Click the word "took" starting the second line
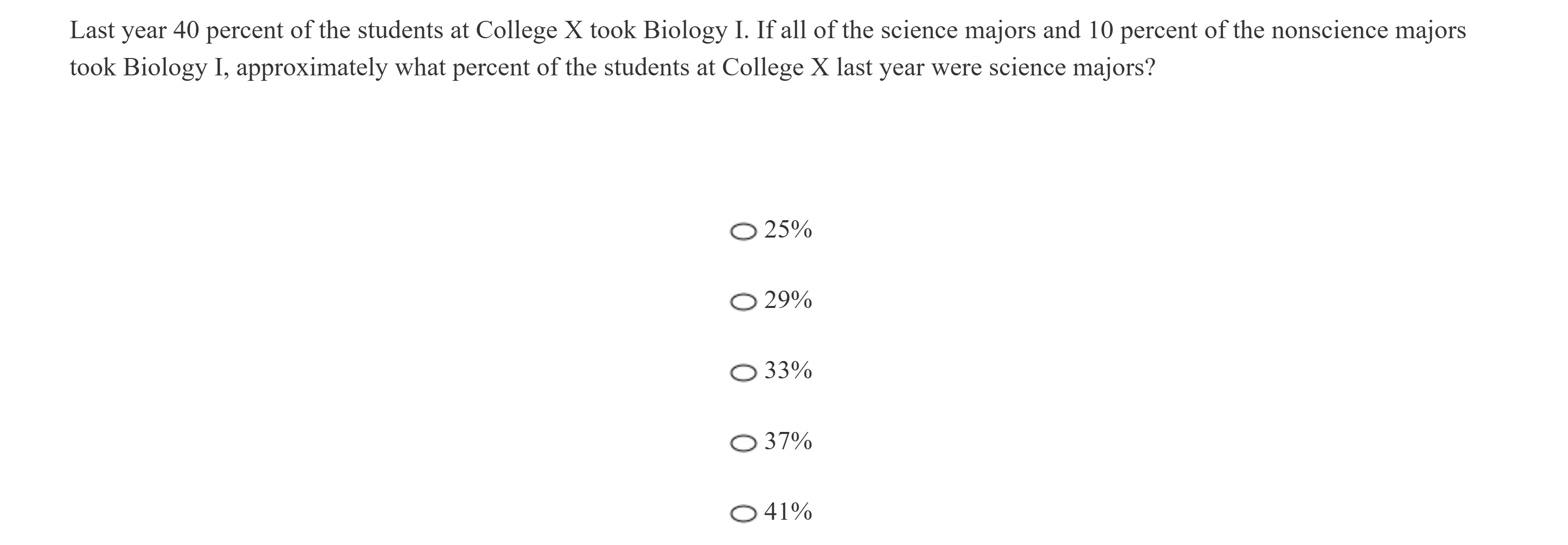 pyautogui.click(x=93, y=67)
